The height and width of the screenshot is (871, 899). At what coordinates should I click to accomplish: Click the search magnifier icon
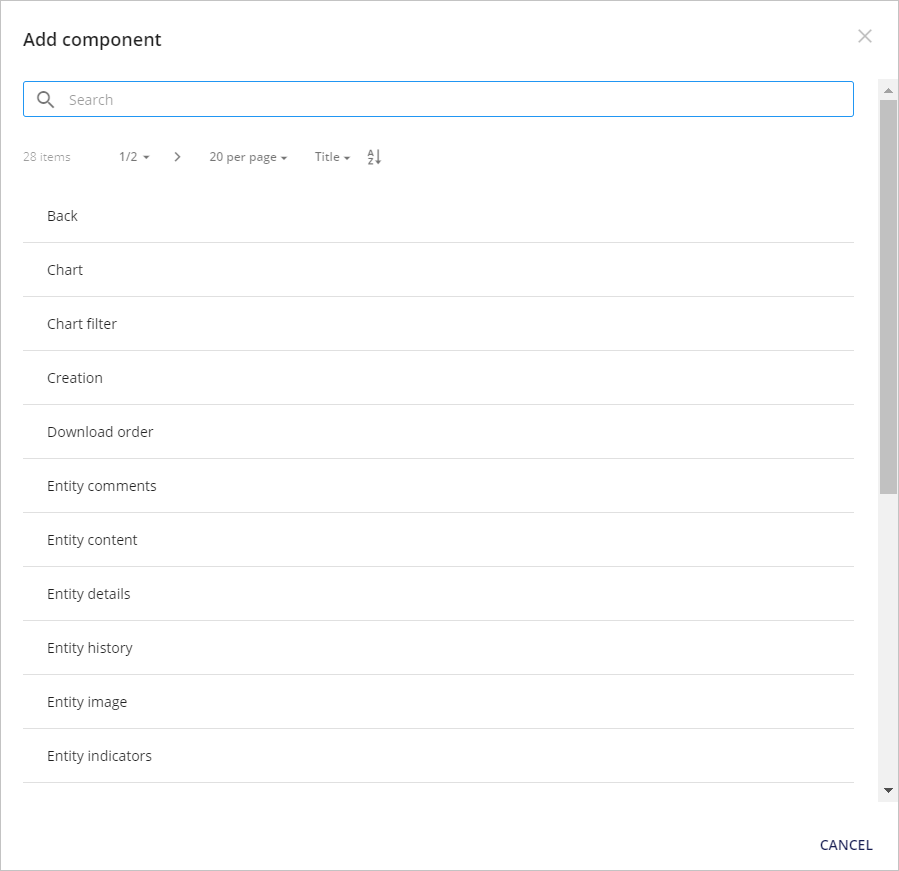click(x=45, y=100)
